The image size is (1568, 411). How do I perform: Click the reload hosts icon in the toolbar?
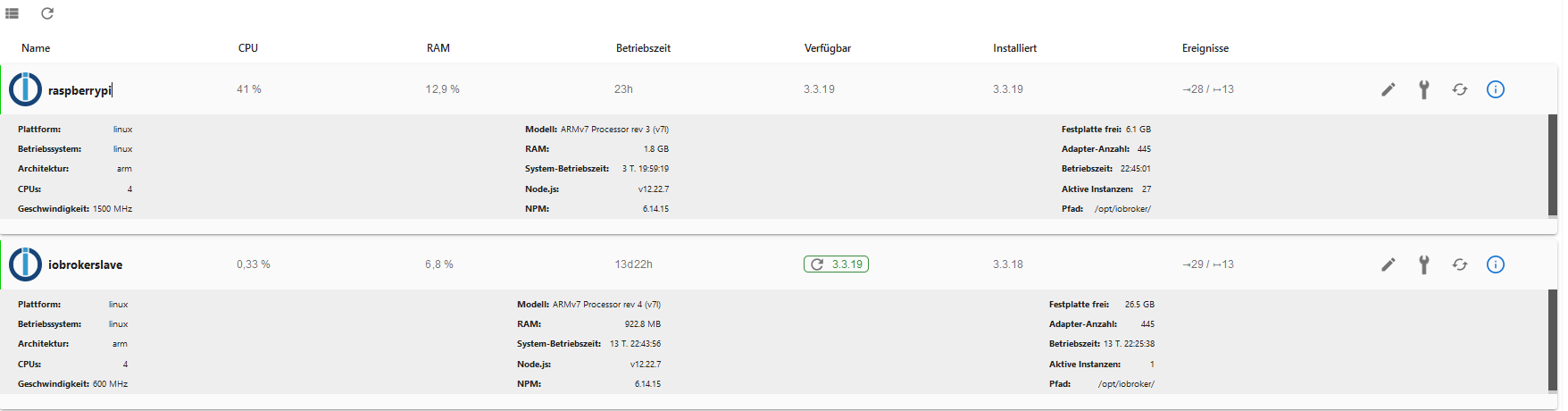47,13
